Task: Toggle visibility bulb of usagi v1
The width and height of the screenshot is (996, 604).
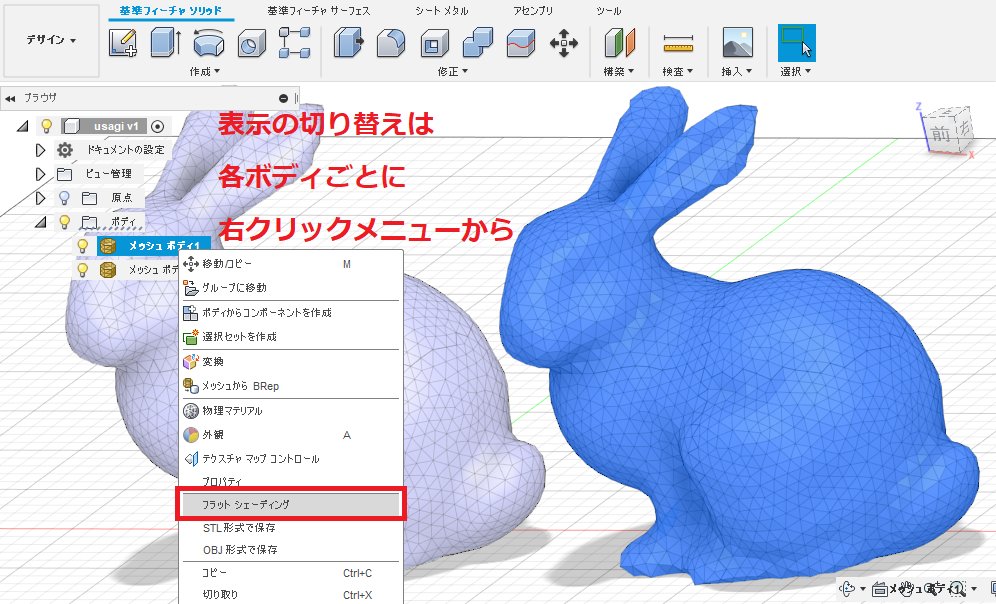Action: [46, 126]
